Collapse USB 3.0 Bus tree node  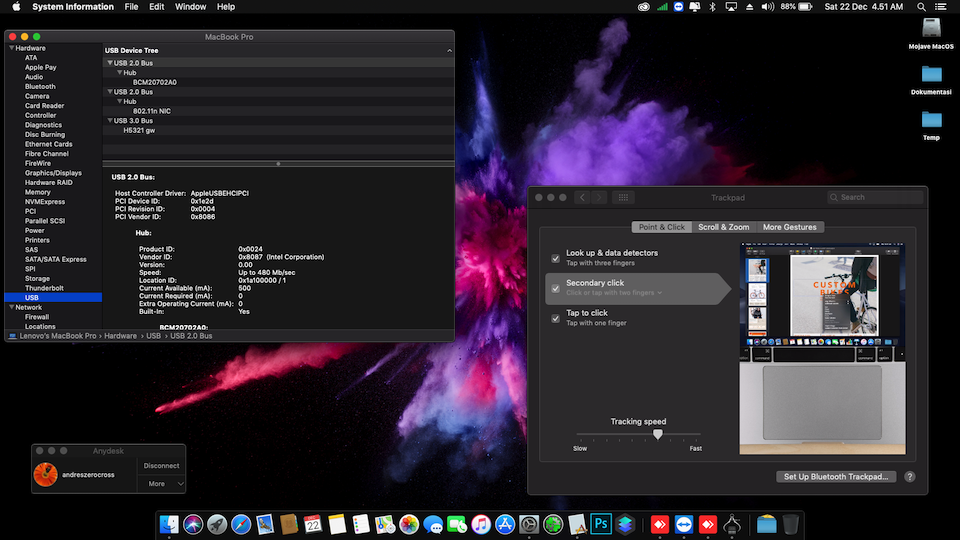click(110, 121)
